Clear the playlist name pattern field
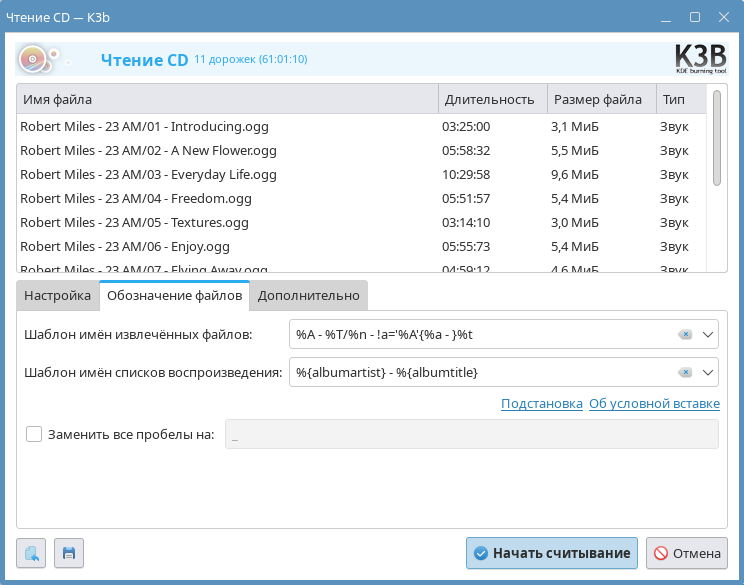744x585 pixels. 685,372
